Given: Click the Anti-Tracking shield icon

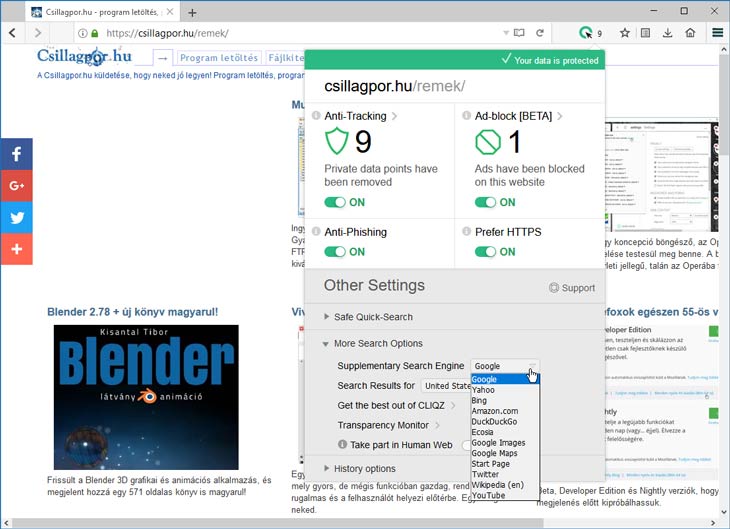Looking at the screenshot, I should tap(337, 141).
